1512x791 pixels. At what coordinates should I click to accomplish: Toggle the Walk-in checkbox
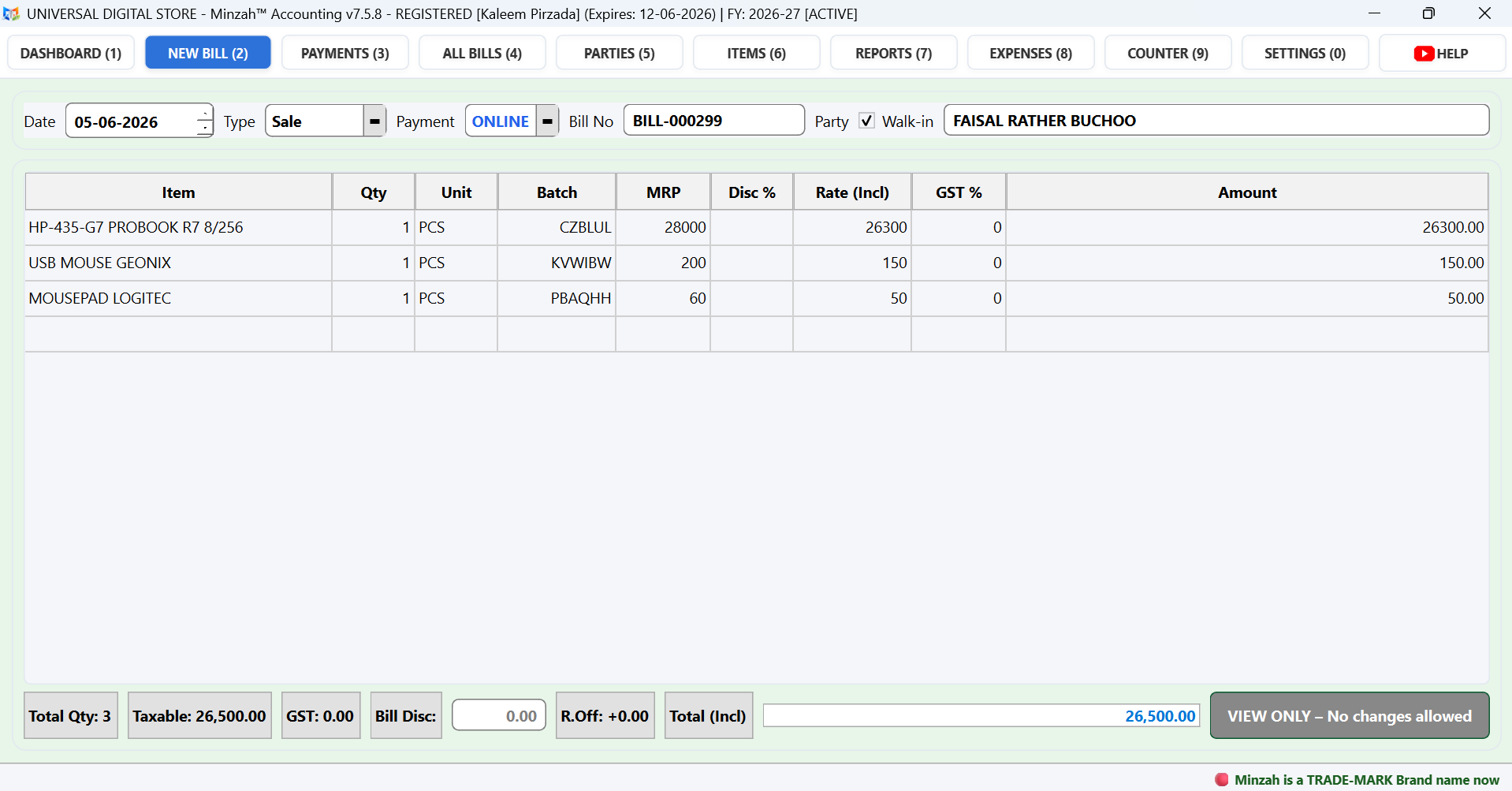(x=866, y=121)
